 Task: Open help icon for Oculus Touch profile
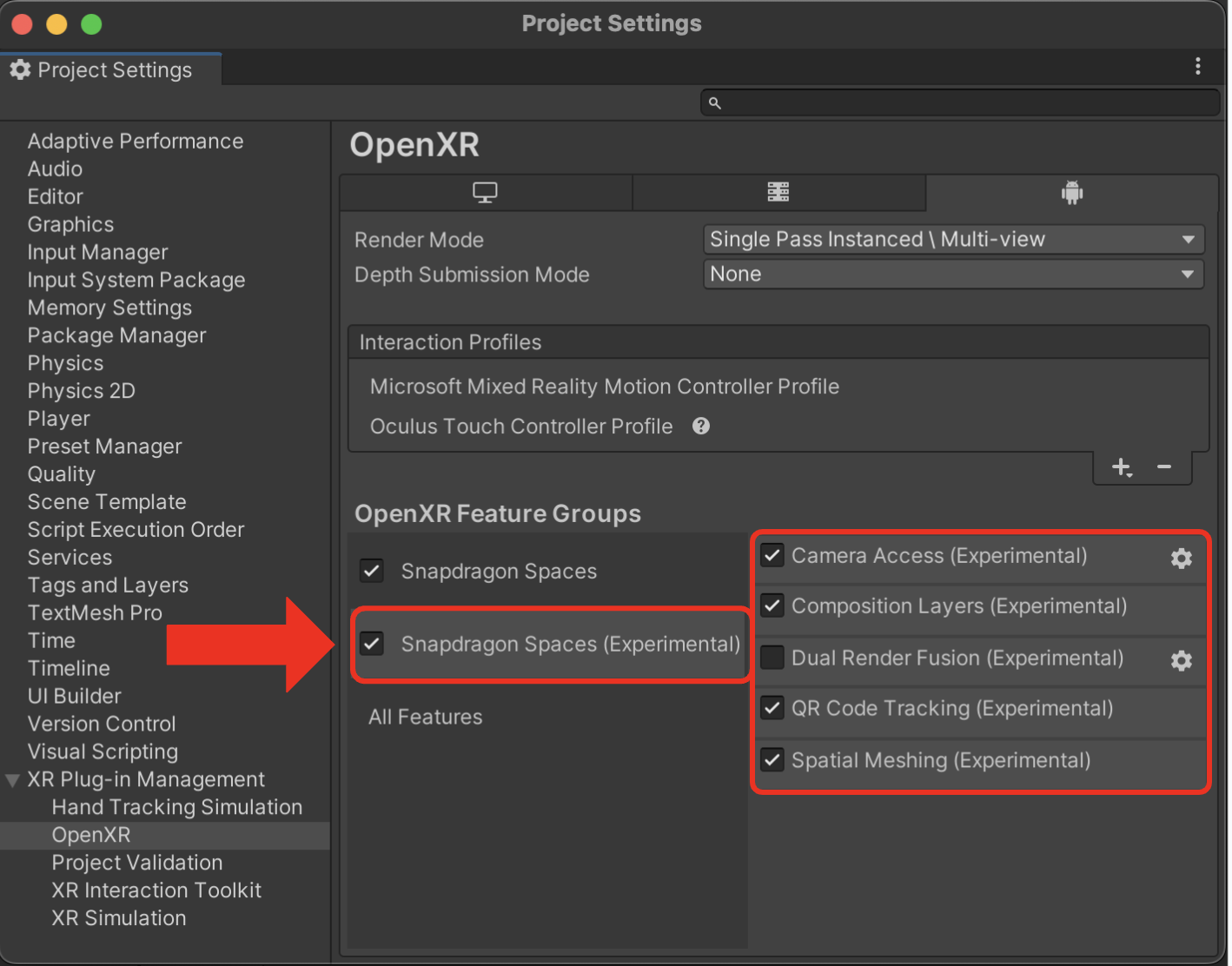click(701, 426)
